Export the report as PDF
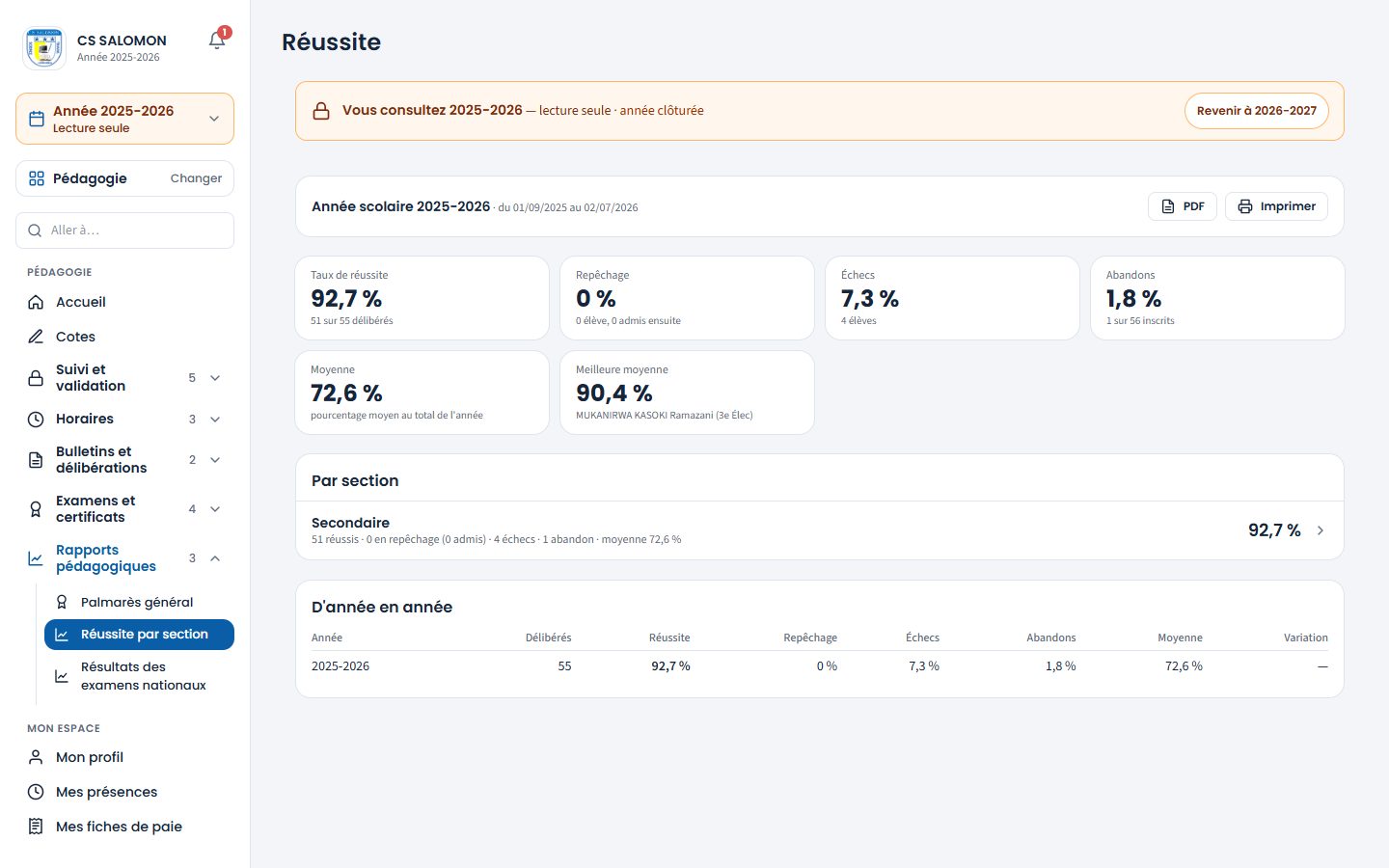Screen dimensions: 1389x868 coord(1183,206)
